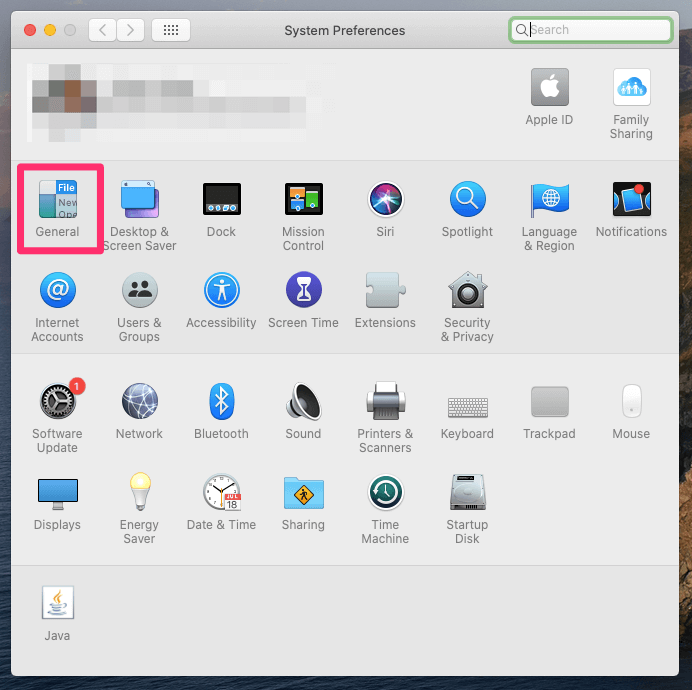This screenshot has width=692, height=690.
Task: Click the back navigation arrow
Action: click(102, 30)
